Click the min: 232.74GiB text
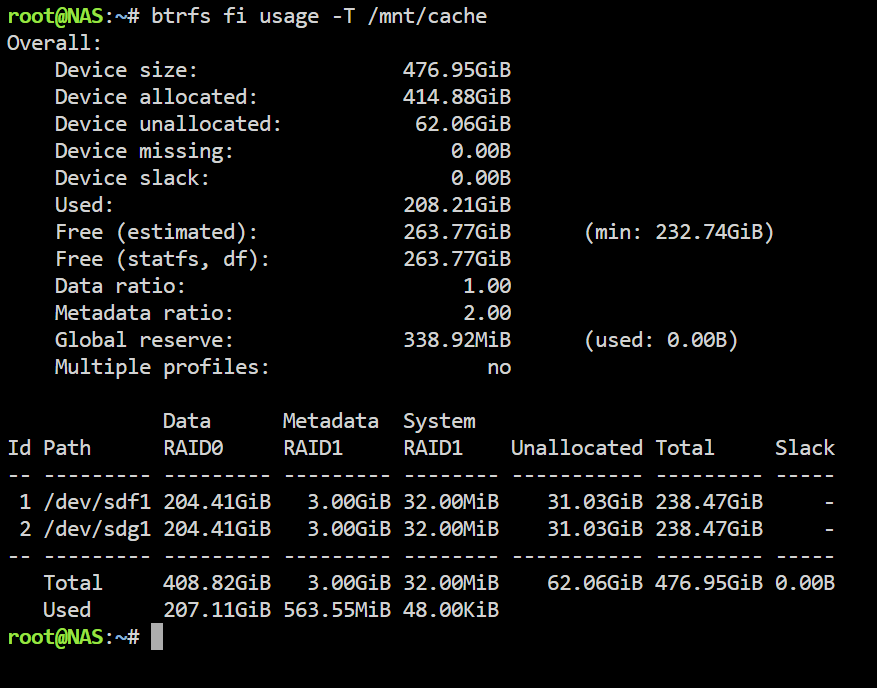 [x=680, y=232]
